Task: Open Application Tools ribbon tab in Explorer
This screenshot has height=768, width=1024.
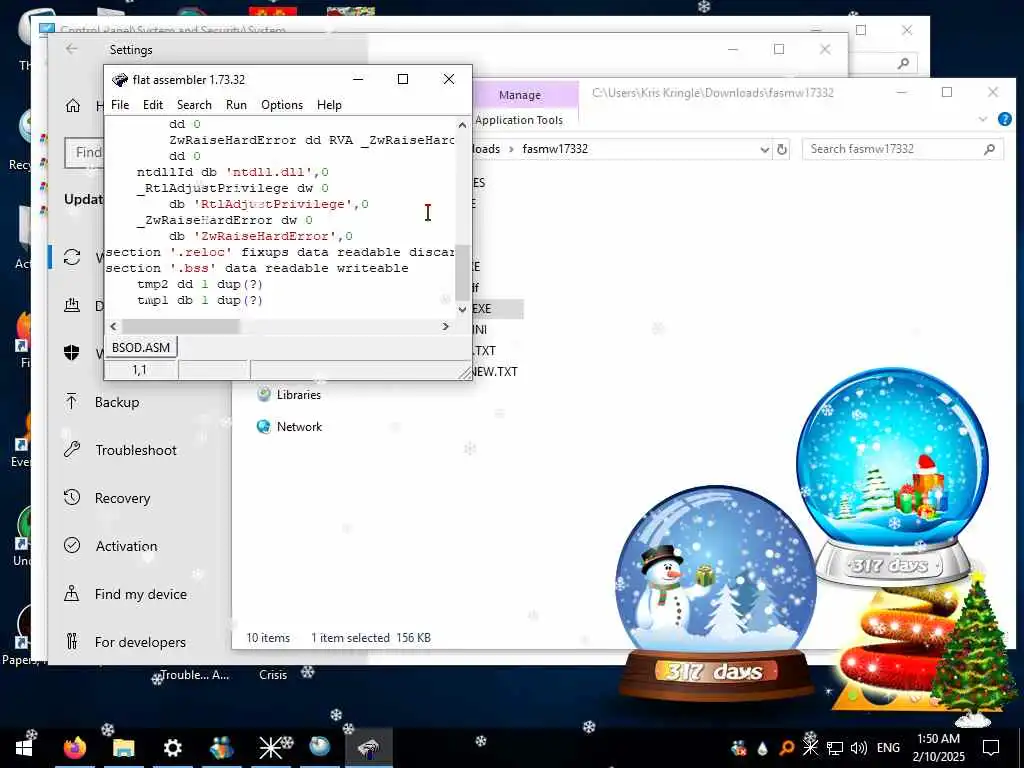Action: (519, 120)
